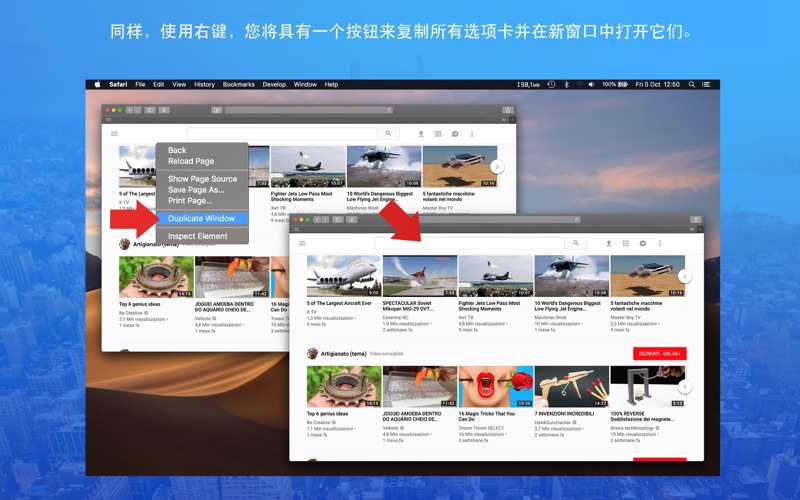Click the volume speaker menu bar icon
800x500 pixels.
click(591, 85)
